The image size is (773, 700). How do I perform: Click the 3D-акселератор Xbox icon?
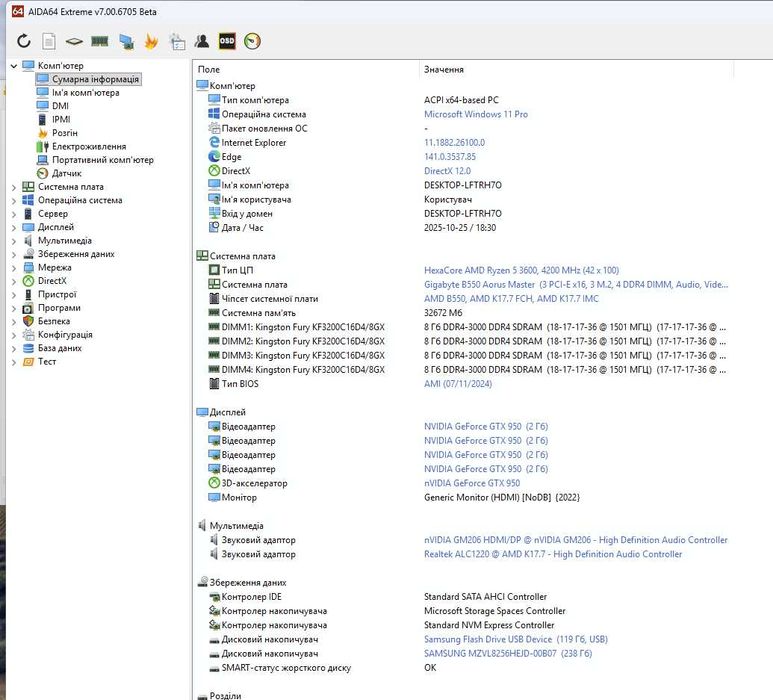click(214, 483)
